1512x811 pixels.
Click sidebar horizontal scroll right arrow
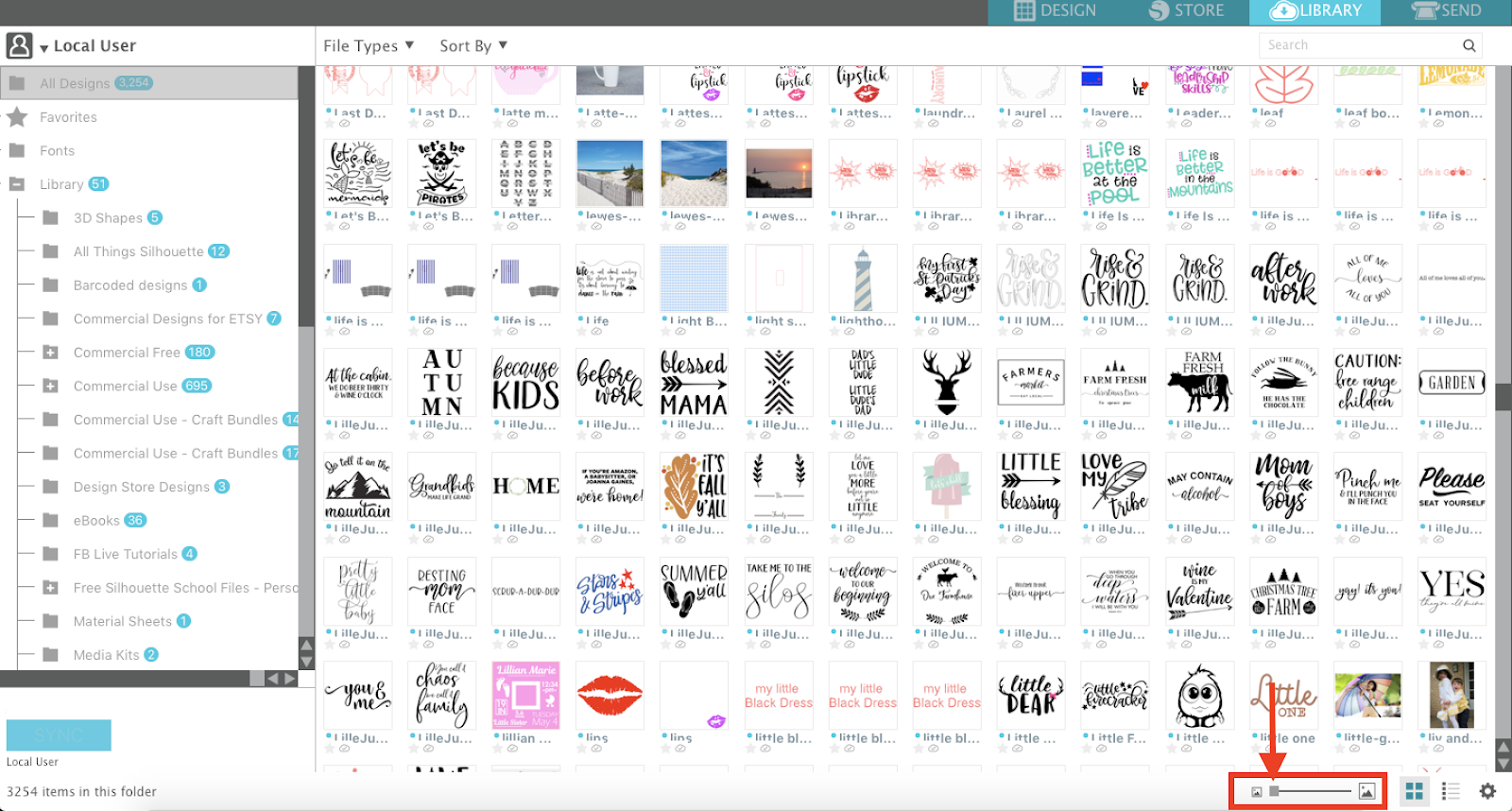click(x=290, y=679)
